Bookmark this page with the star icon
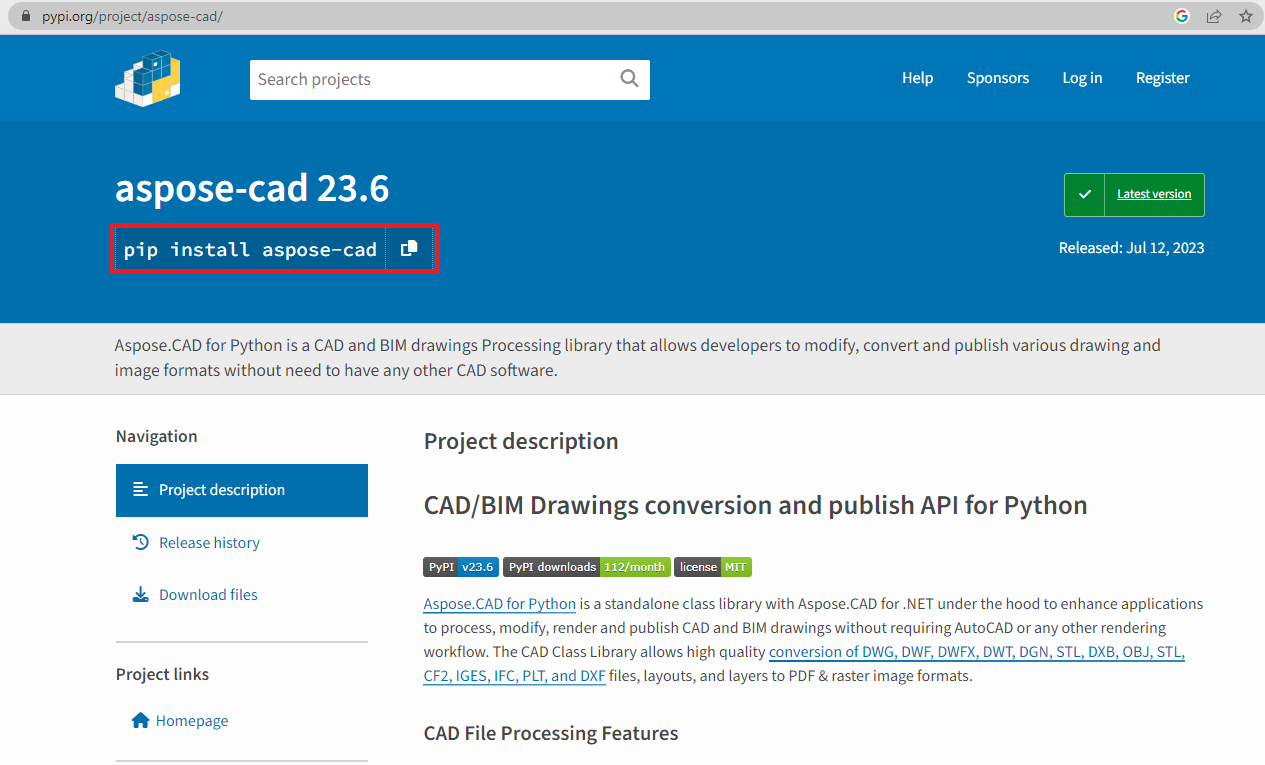This screenshot has width=1265, height=765. (1245, 16)
